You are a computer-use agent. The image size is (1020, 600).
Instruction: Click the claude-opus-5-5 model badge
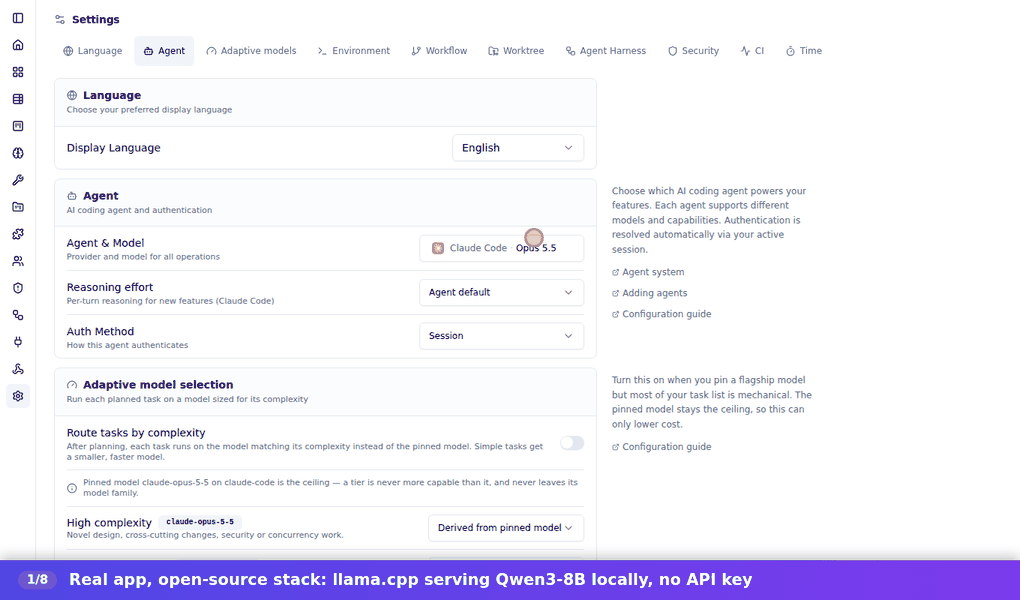click(200, 522)
